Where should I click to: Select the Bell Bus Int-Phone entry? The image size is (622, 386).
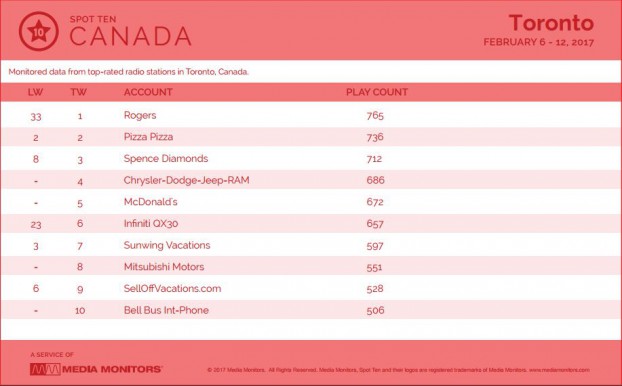coord(166,310)
